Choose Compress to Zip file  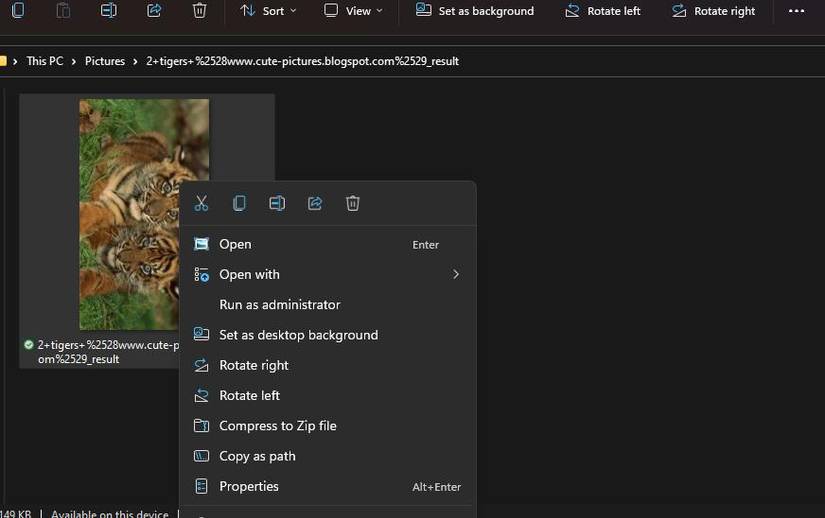pos(327,426)
